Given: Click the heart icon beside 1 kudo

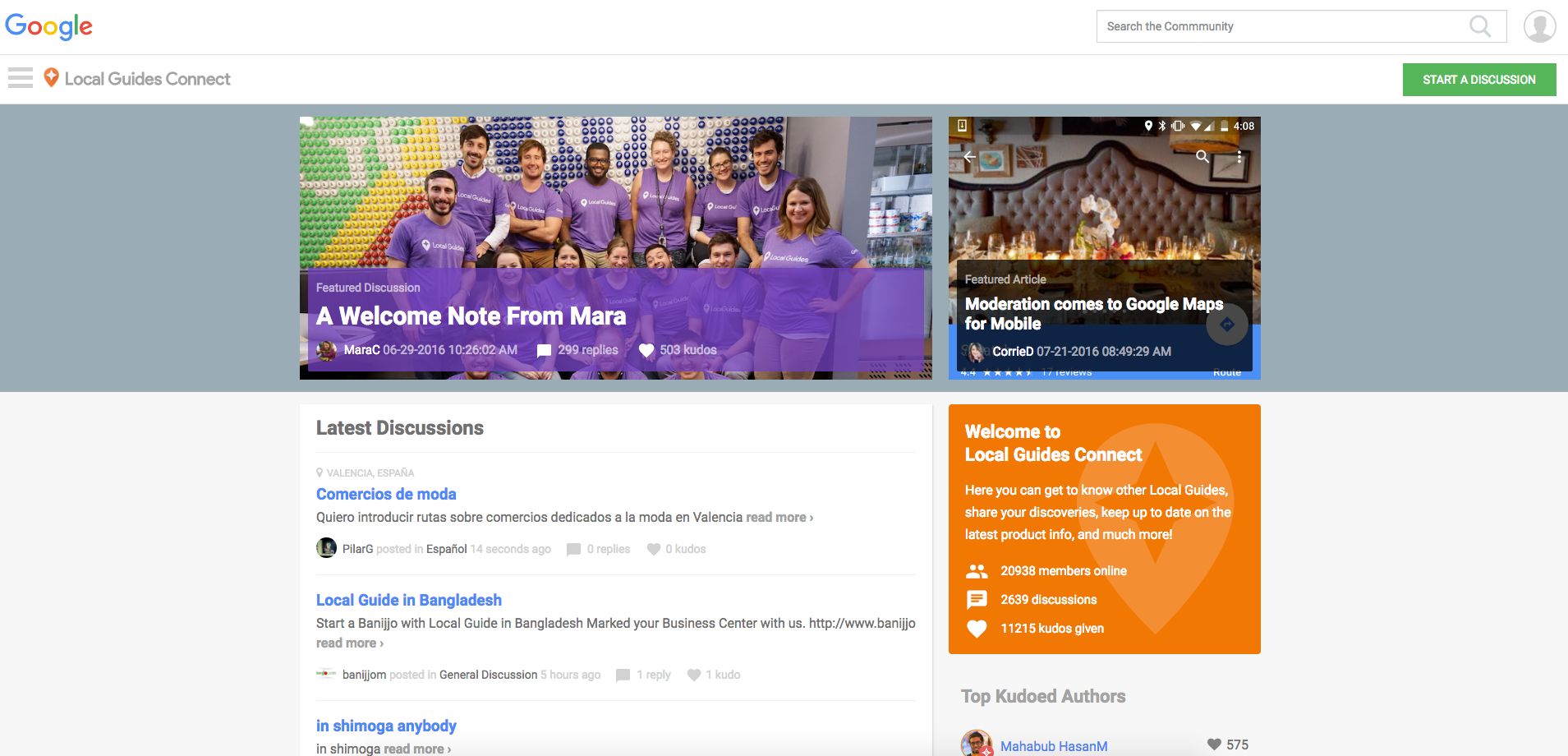Looking at the screenshot, I should tap(694, 675).
